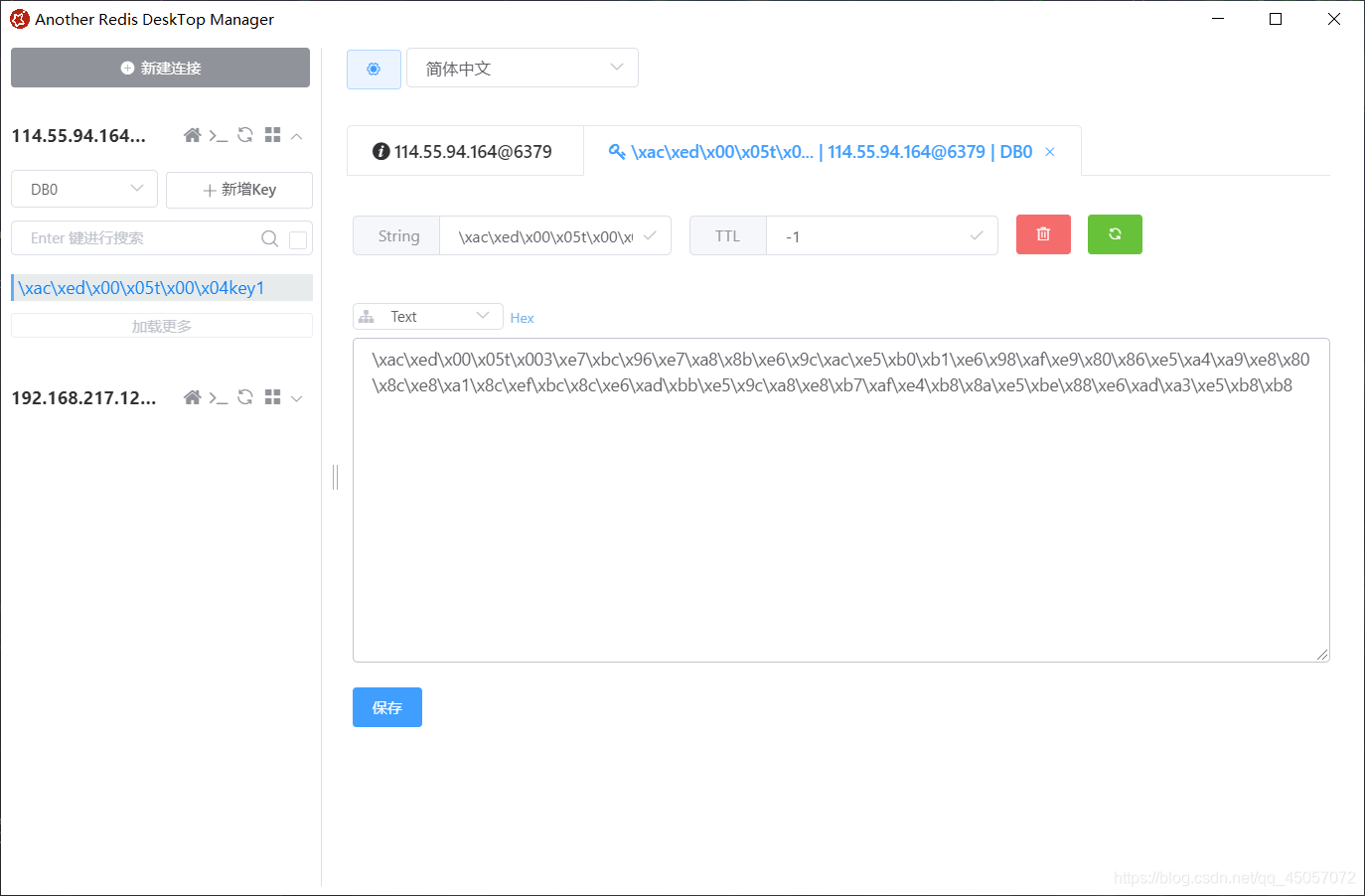This screenshot has width=1365, height=896.
Task: Collapse the 114.55.94.164 connection
Action: pos(296,136)
